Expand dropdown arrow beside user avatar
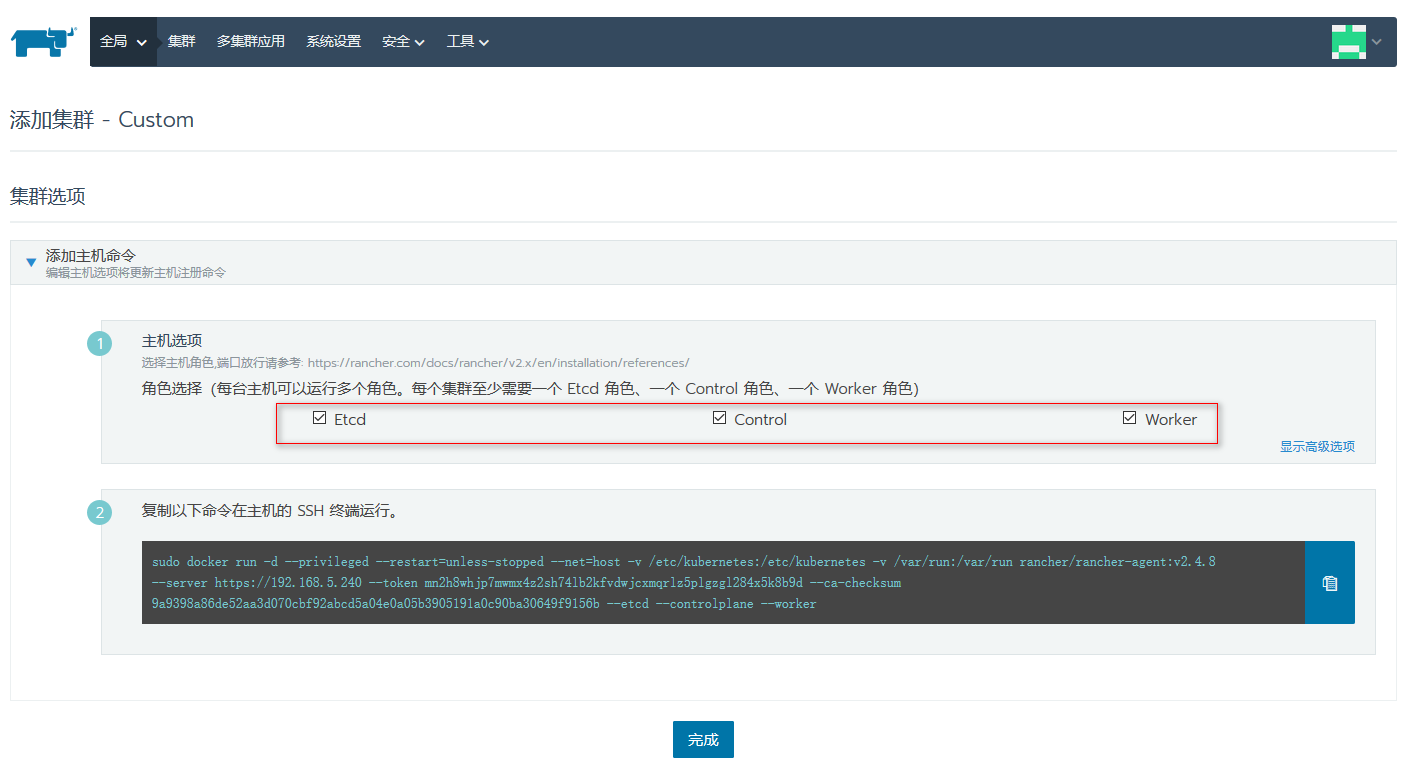1409x768 pixels. click(x=1377, y=42)
